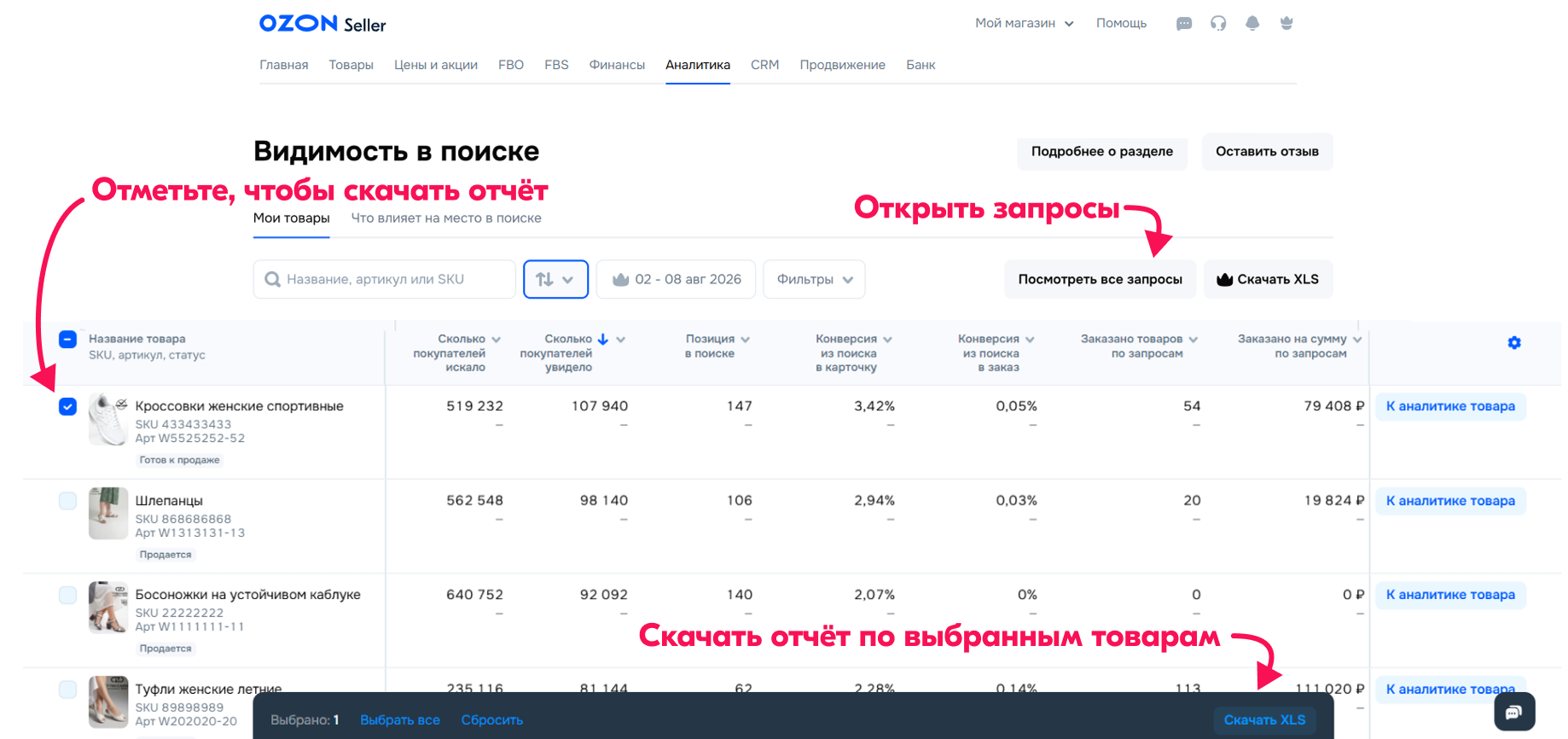Open К аналитике товара for Шлепанцы
The height and width of the screenshot is (739, 1568).
[1450, 501]
